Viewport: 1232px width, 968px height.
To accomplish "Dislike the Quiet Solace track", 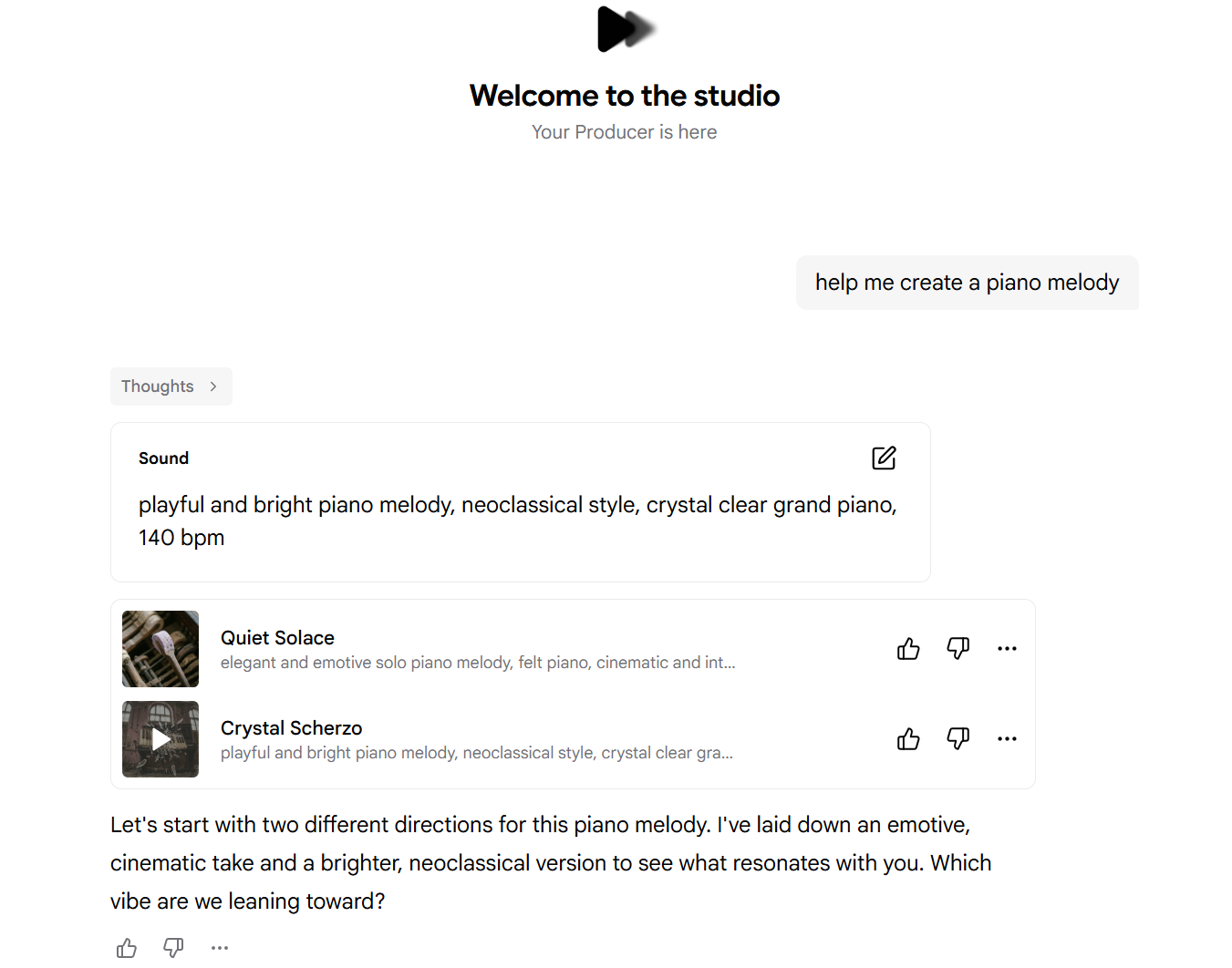I will 958,649.
